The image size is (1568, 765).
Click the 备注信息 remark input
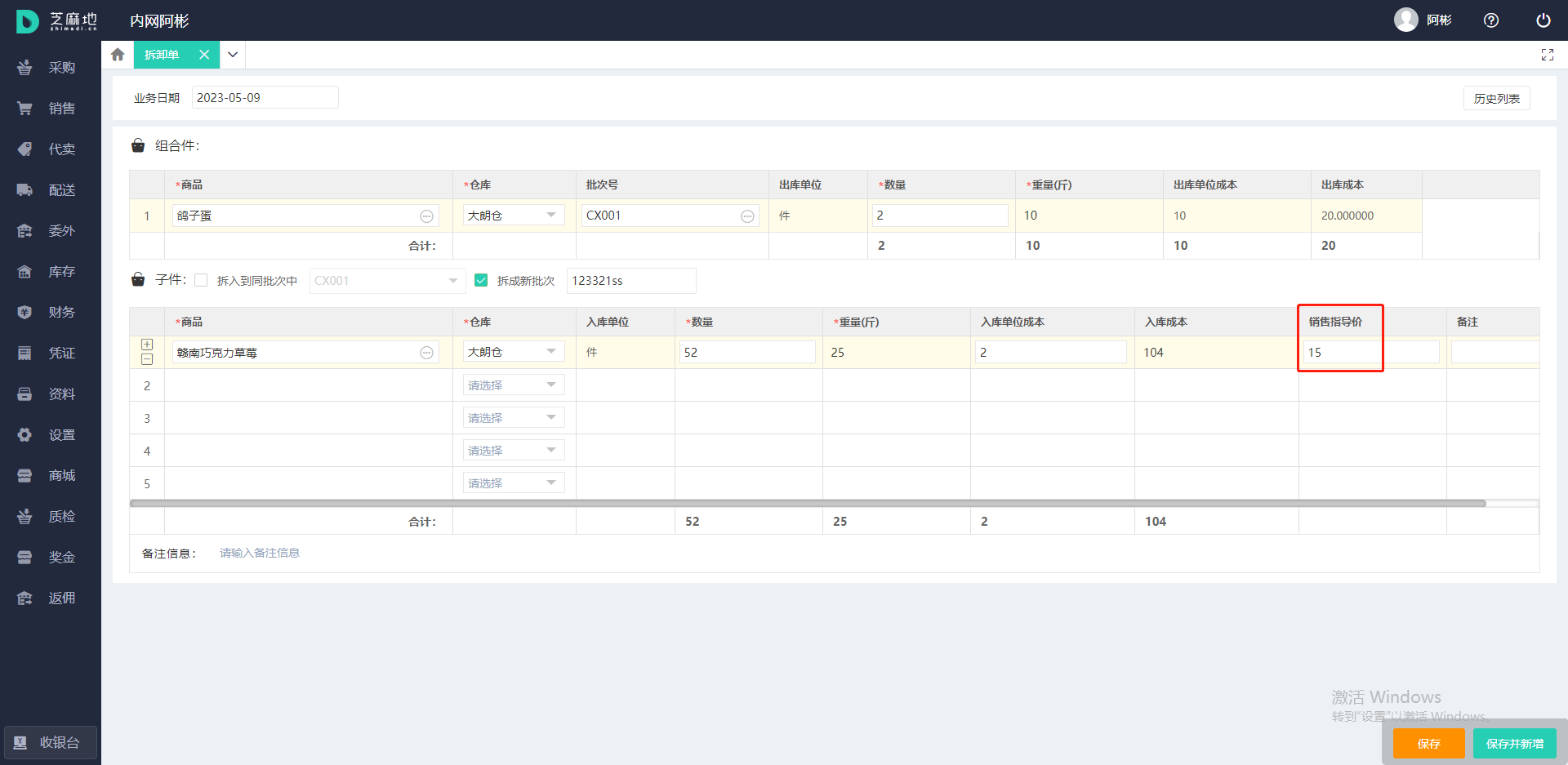(x=260, y=554)
